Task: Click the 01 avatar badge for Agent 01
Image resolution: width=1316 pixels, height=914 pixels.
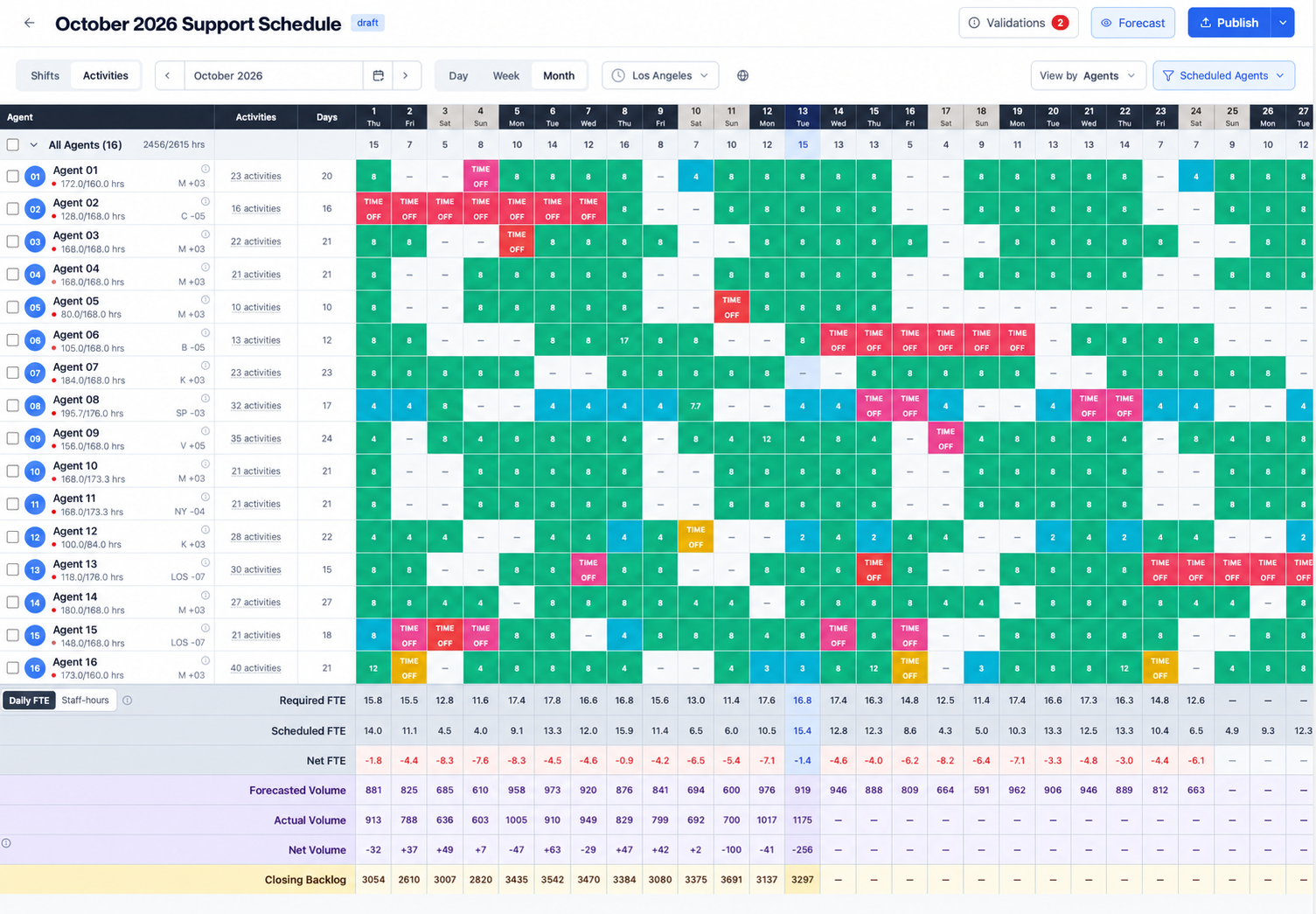Action: (x=35, y=177)
